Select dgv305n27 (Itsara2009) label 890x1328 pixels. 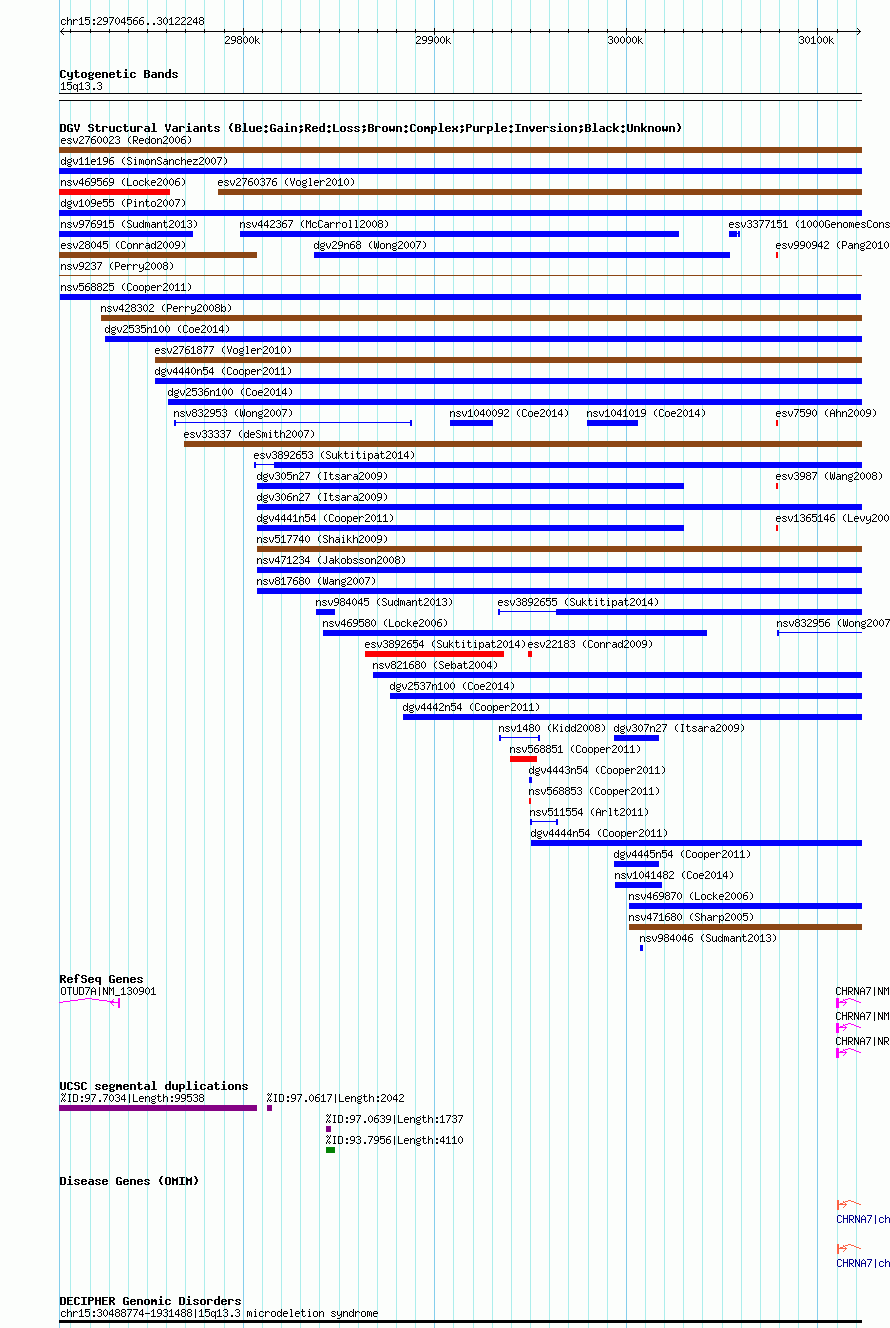pos(322,476)
